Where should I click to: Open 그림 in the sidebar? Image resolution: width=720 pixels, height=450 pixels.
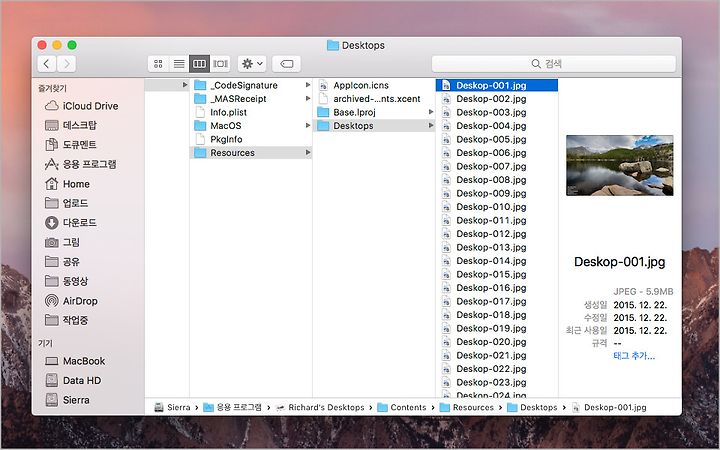(x=63, y=242)
